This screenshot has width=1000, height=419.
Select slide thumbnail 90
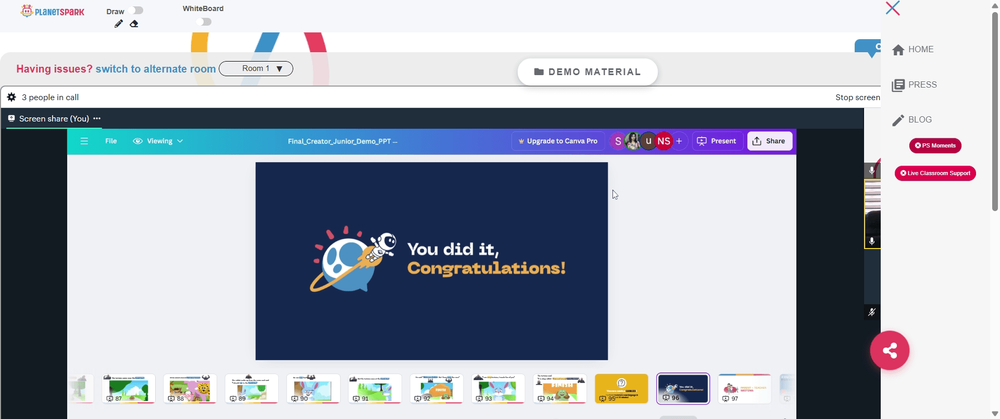[313, 389]
